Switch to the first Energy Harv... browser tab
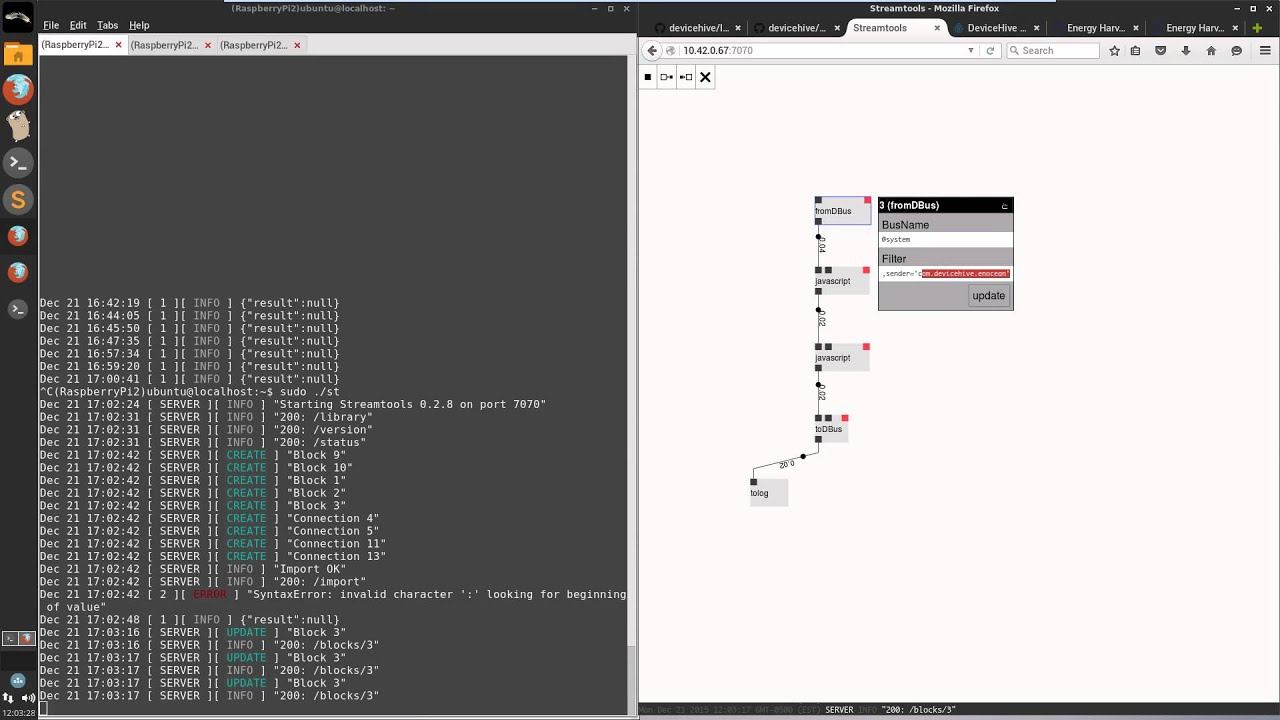This screenshot has width=1280, height=720. (x=1096, y=28)
